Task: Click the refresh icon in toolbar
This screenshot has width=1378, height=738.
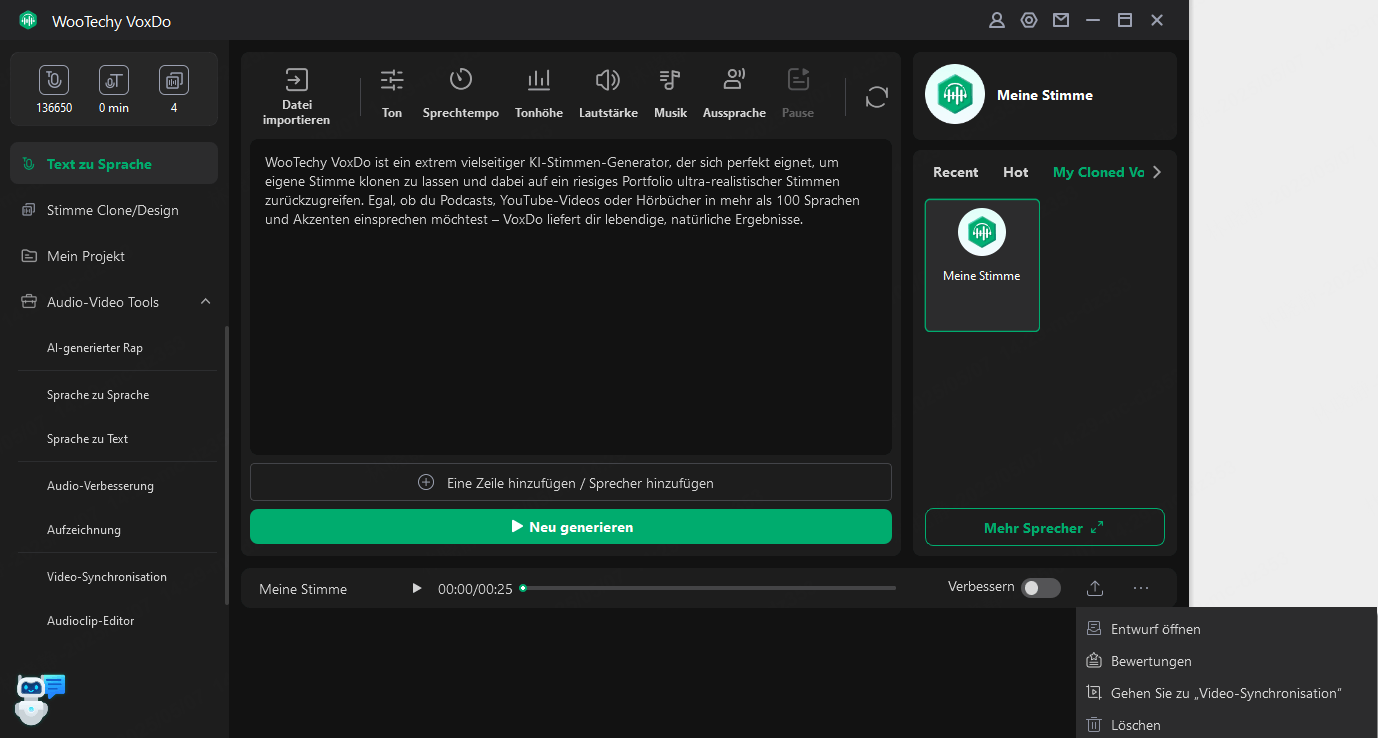Action: pyautogui.click(x=877, y=97)
